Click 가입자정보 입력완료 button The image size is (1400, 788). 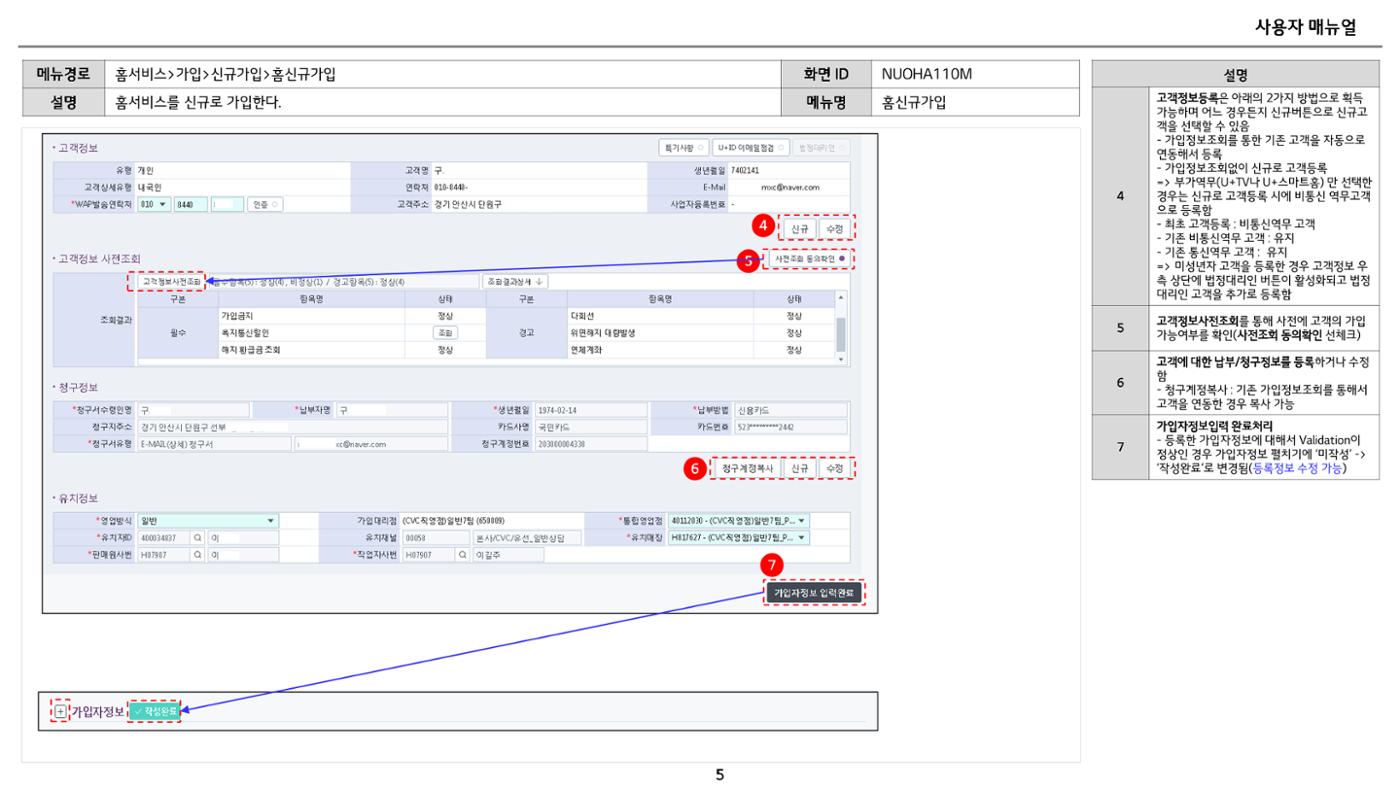[x=815, y=593]
